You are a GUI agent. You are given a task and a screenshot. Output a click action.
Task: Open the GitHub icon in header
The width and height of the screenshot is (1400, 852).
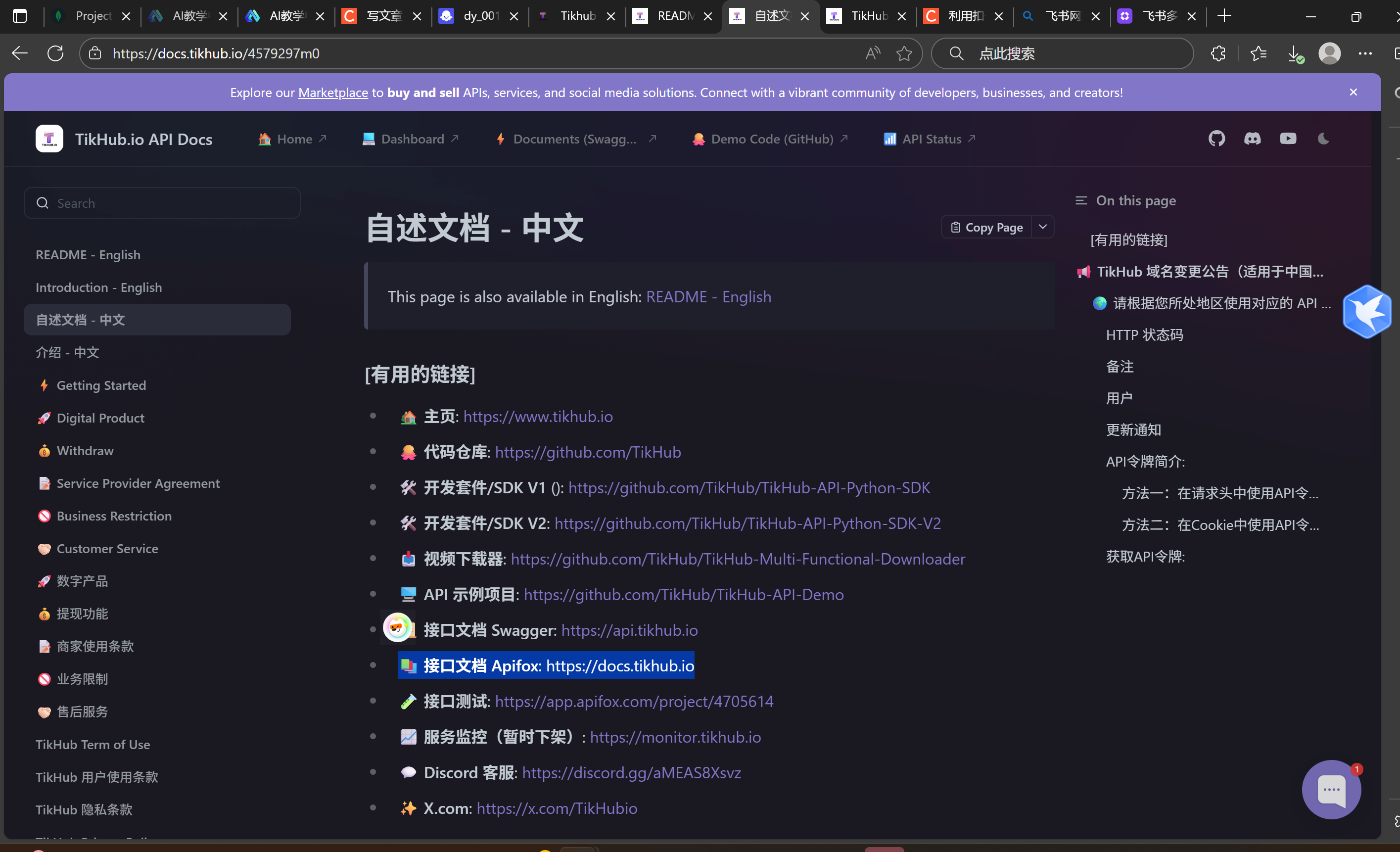pyautogui.click(x=1216, y=139)
